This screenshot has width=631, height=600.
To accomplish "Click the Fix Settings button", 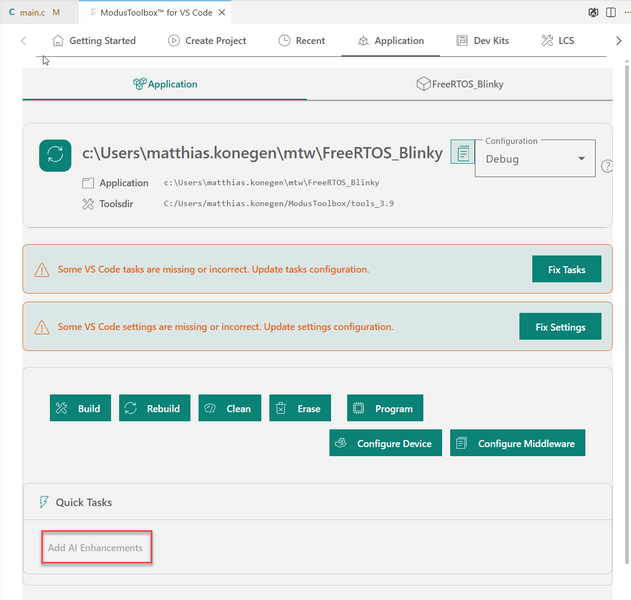I will coord(560,327).
